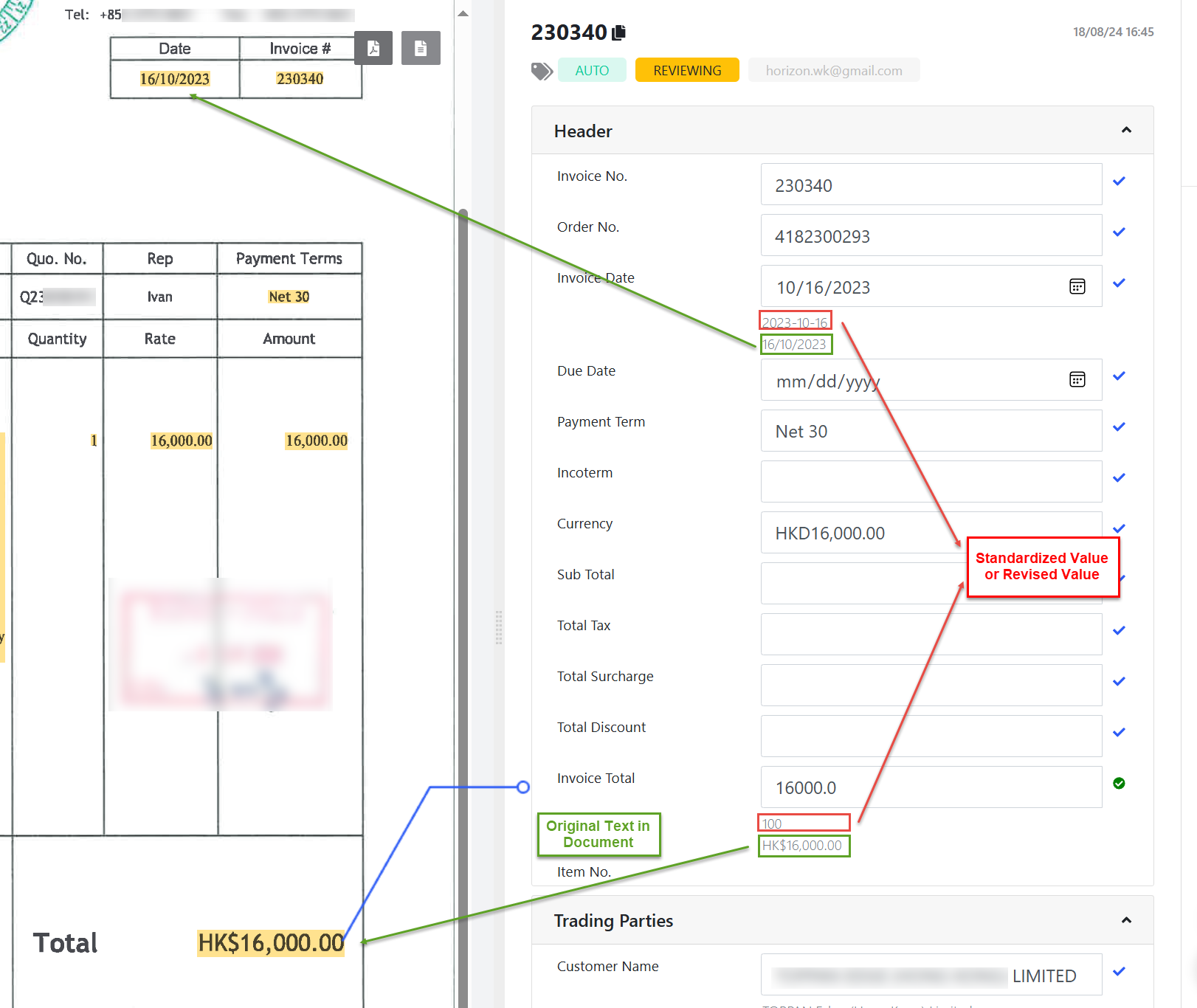The image size is (1197, 1008).
Task: Click the text document view icon
Action: pos(421,48)
